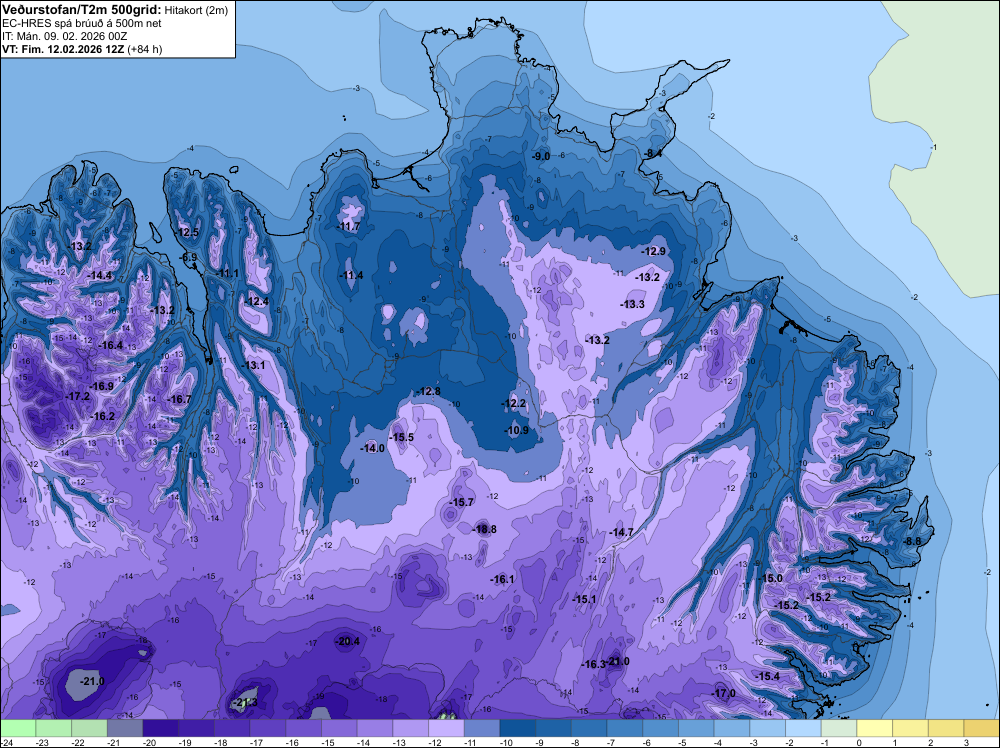This screenshot has height=748, width=1000.
Task: Click the -13.3 temperature value
Action: click(x=633, y=305)
